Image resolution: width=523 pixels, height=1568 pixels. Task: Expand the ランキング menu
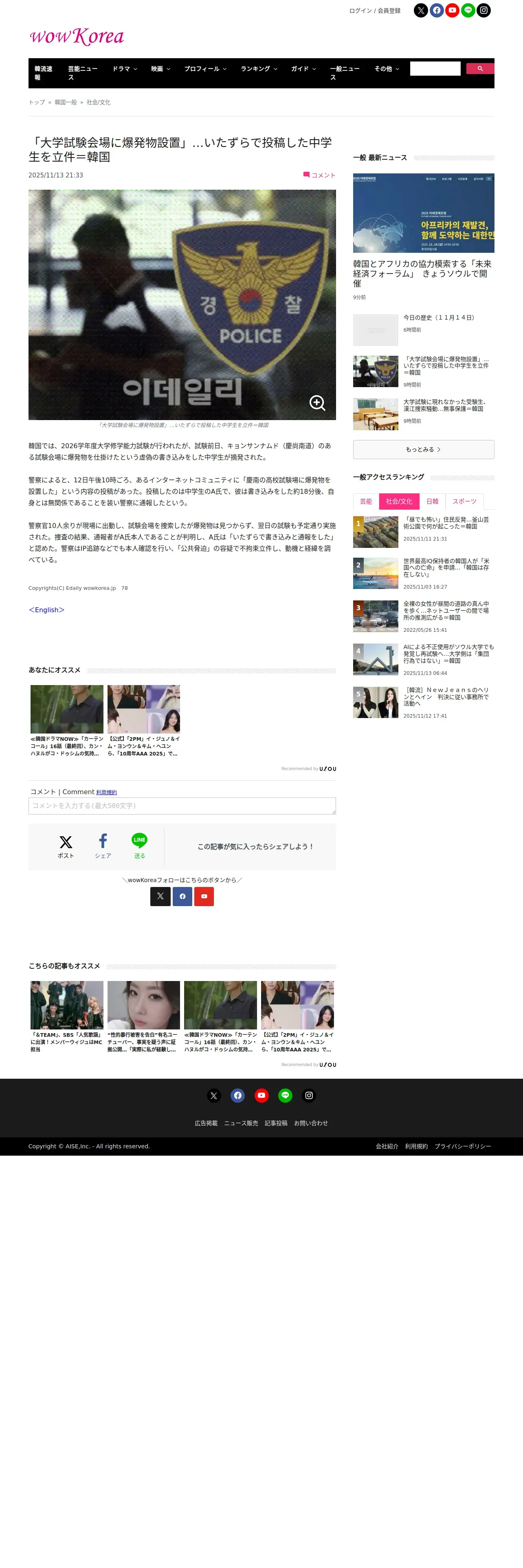(x=259, y=69)
